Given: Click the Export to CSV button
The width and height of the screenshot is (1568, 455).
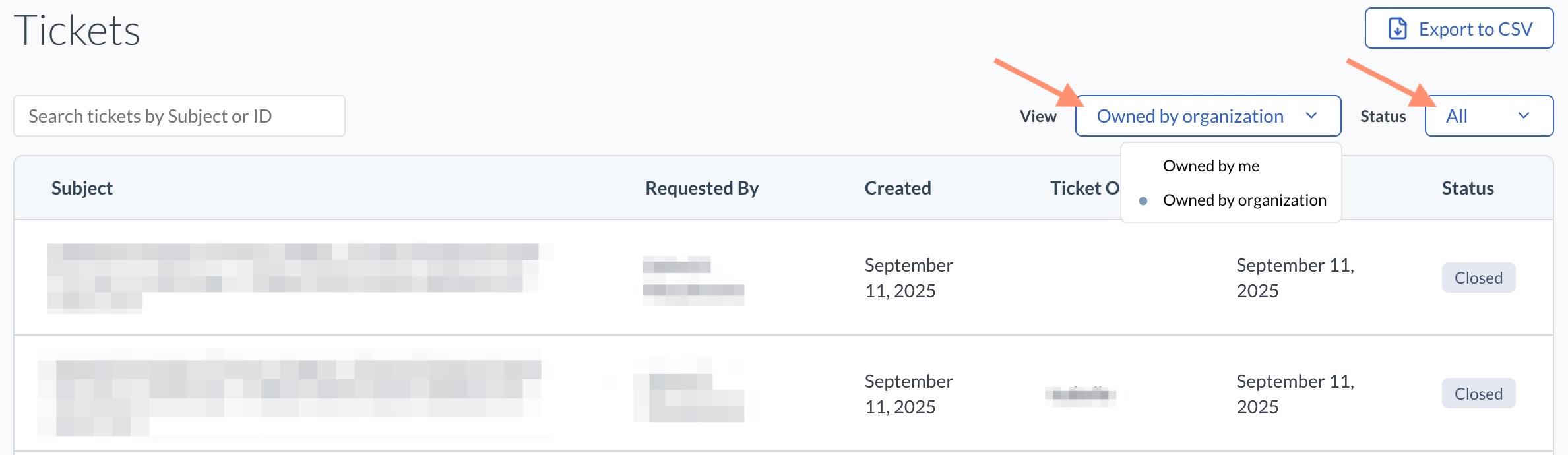Looking at the screenshot, I should (1458, 28).
